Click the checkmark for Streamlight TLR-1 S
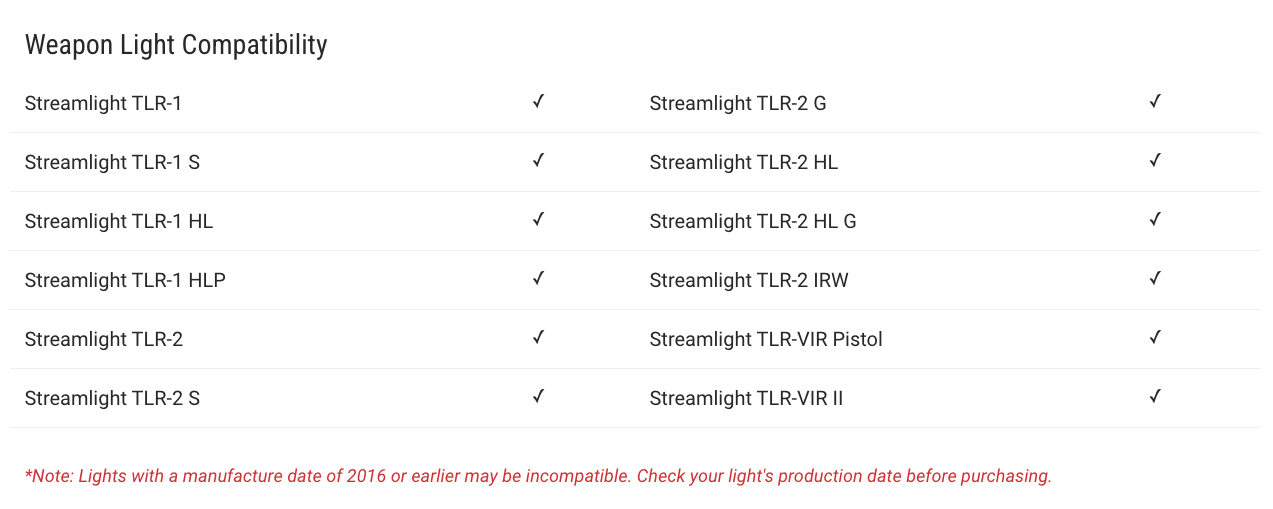Viewport: 1273px width, 509px height. [538, 160]
